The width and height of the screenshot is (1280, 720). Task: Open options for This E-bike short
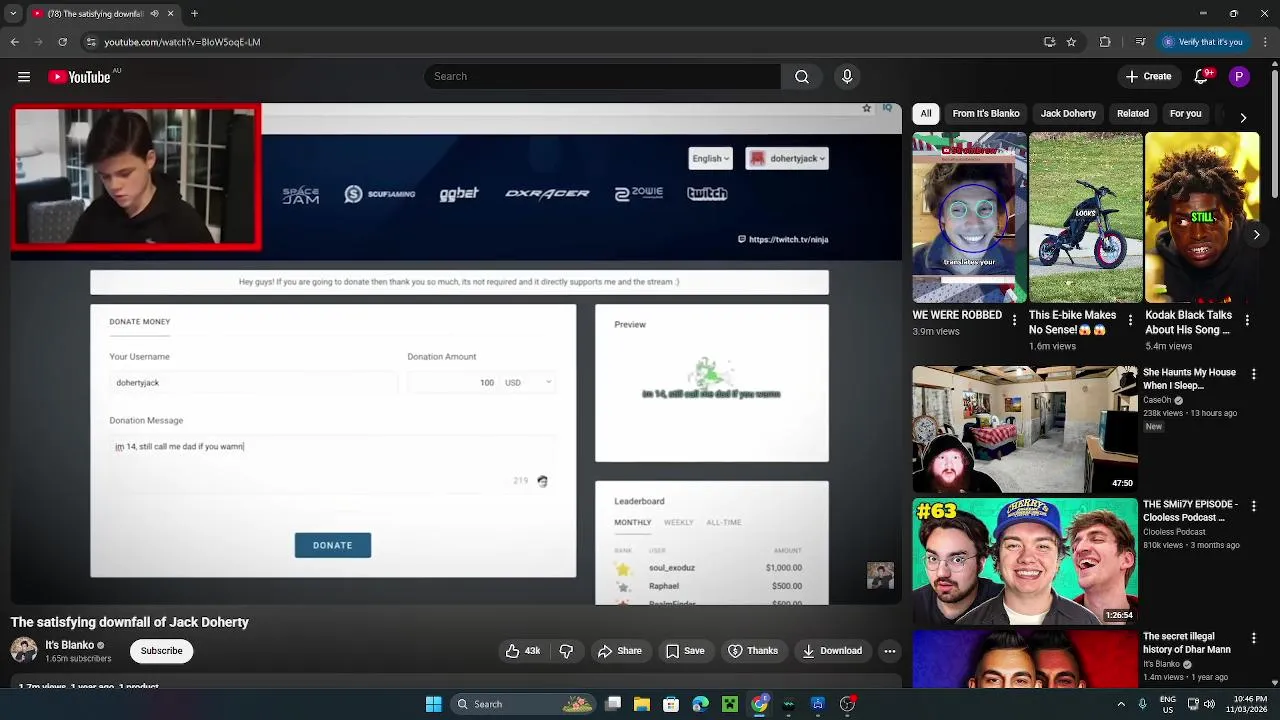pyautogui.click(x=1130, y=320)
